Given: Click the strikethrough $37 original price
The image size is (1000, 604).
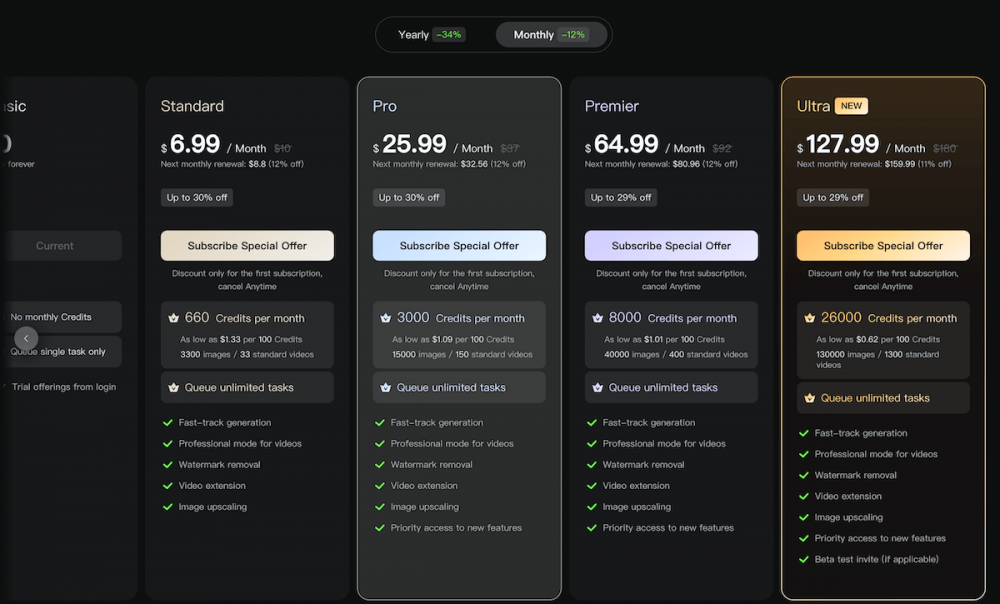Looking at the screenshot, I should (510, 148).
